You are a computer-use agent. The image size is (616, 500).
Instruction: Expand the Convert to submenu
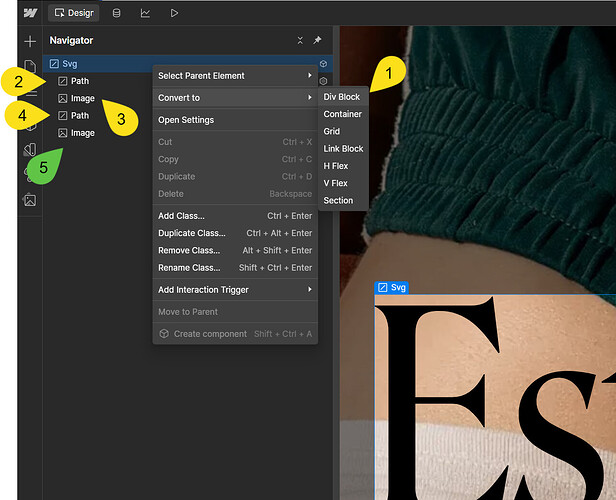click(x=235, y=97)
